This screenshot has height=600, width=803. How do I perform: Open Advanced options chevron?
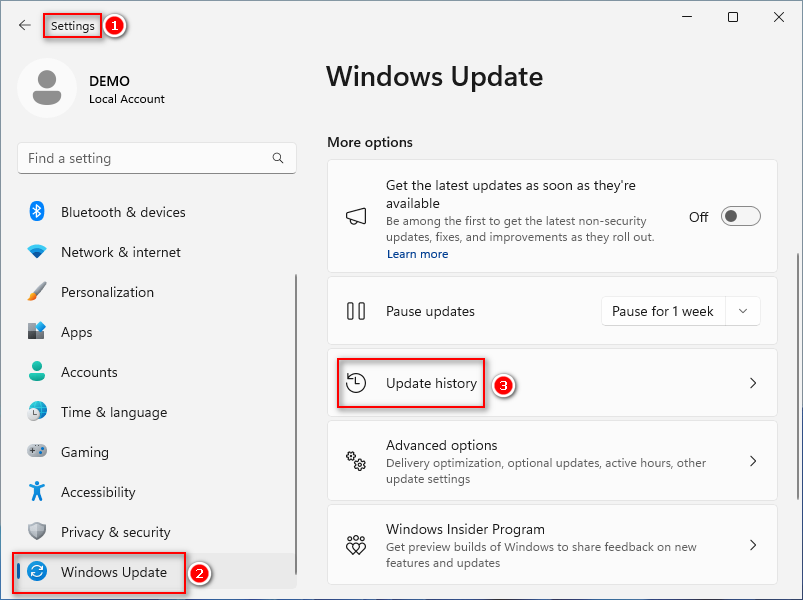click(x=753, y=461)
